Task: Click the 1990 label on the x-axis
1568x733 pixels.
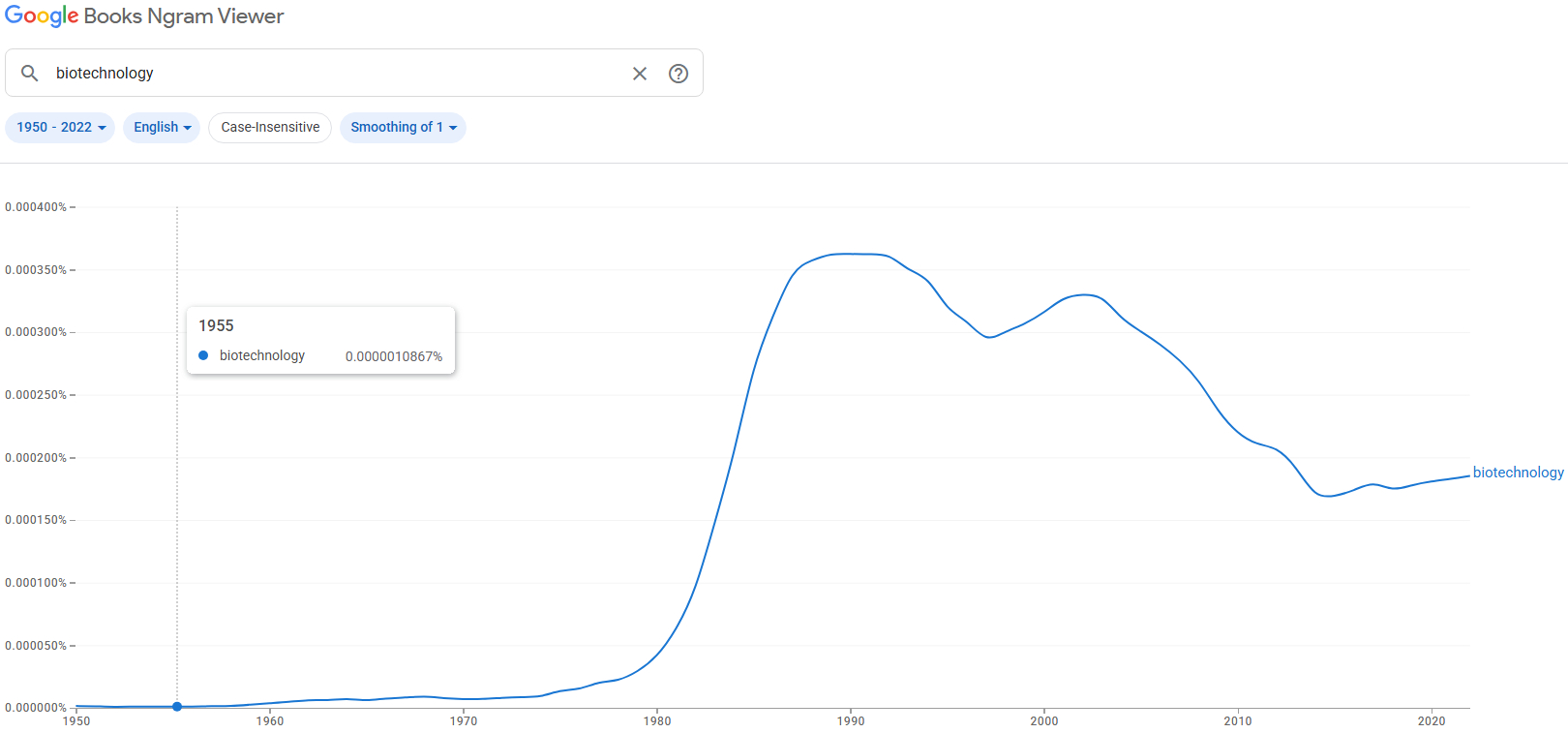Action: click(851, 721)
